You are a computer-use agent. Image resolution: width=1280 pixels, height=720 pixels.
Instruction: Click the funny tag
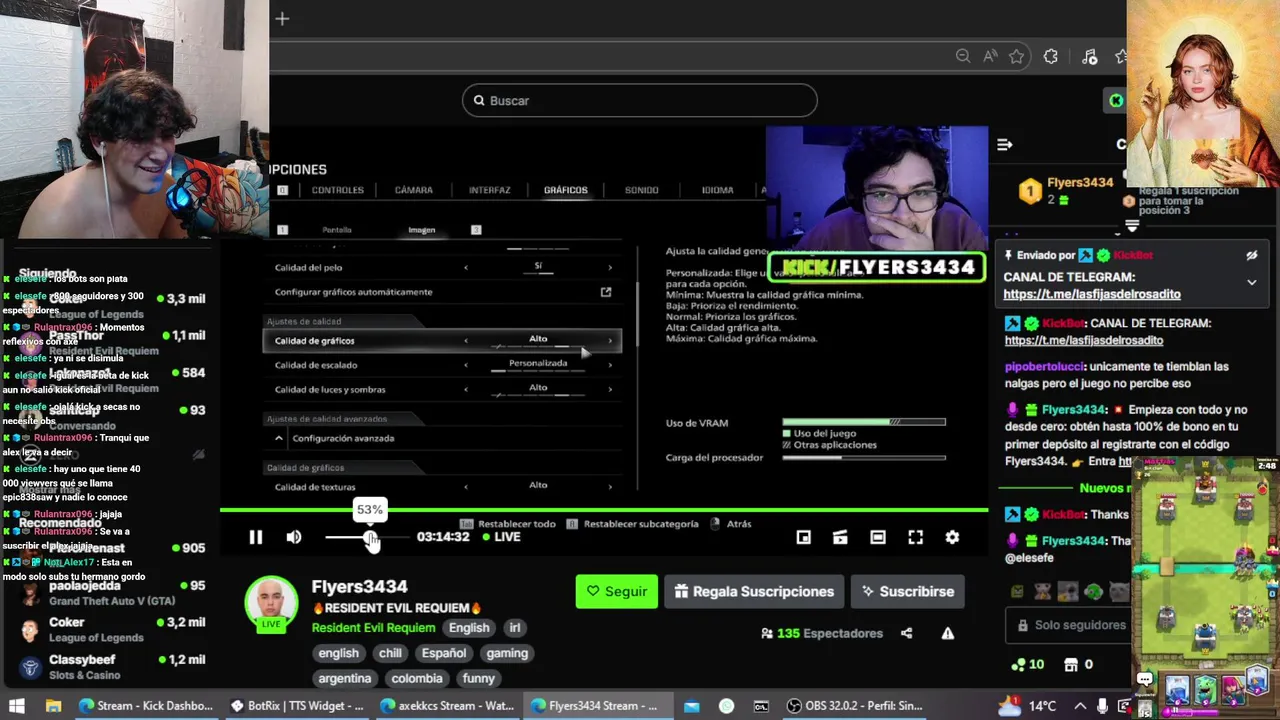click(478, 678)
